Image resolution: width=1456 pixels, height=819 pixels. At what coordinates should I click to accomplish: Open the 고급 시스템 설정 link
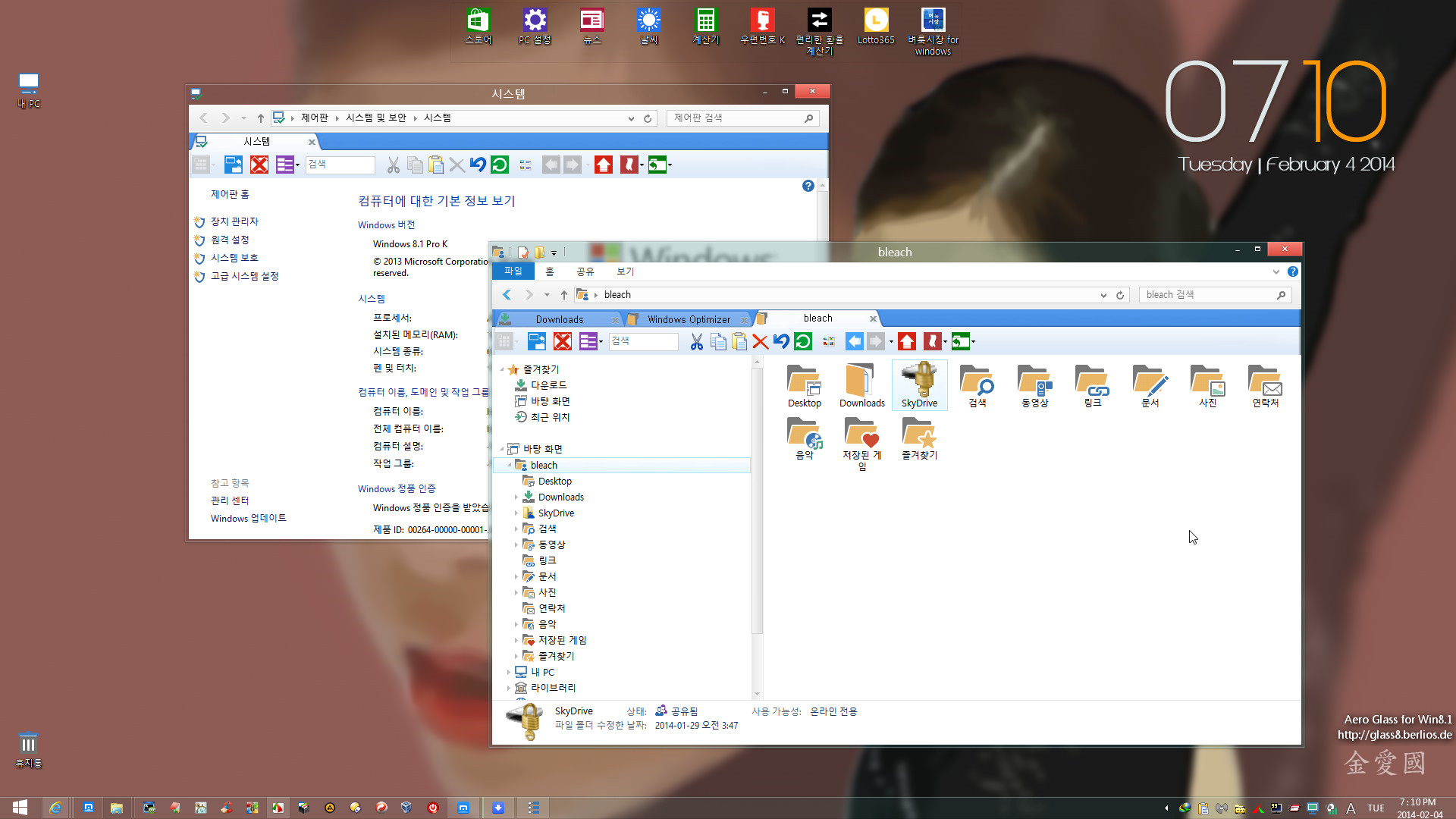pos(245,276)
